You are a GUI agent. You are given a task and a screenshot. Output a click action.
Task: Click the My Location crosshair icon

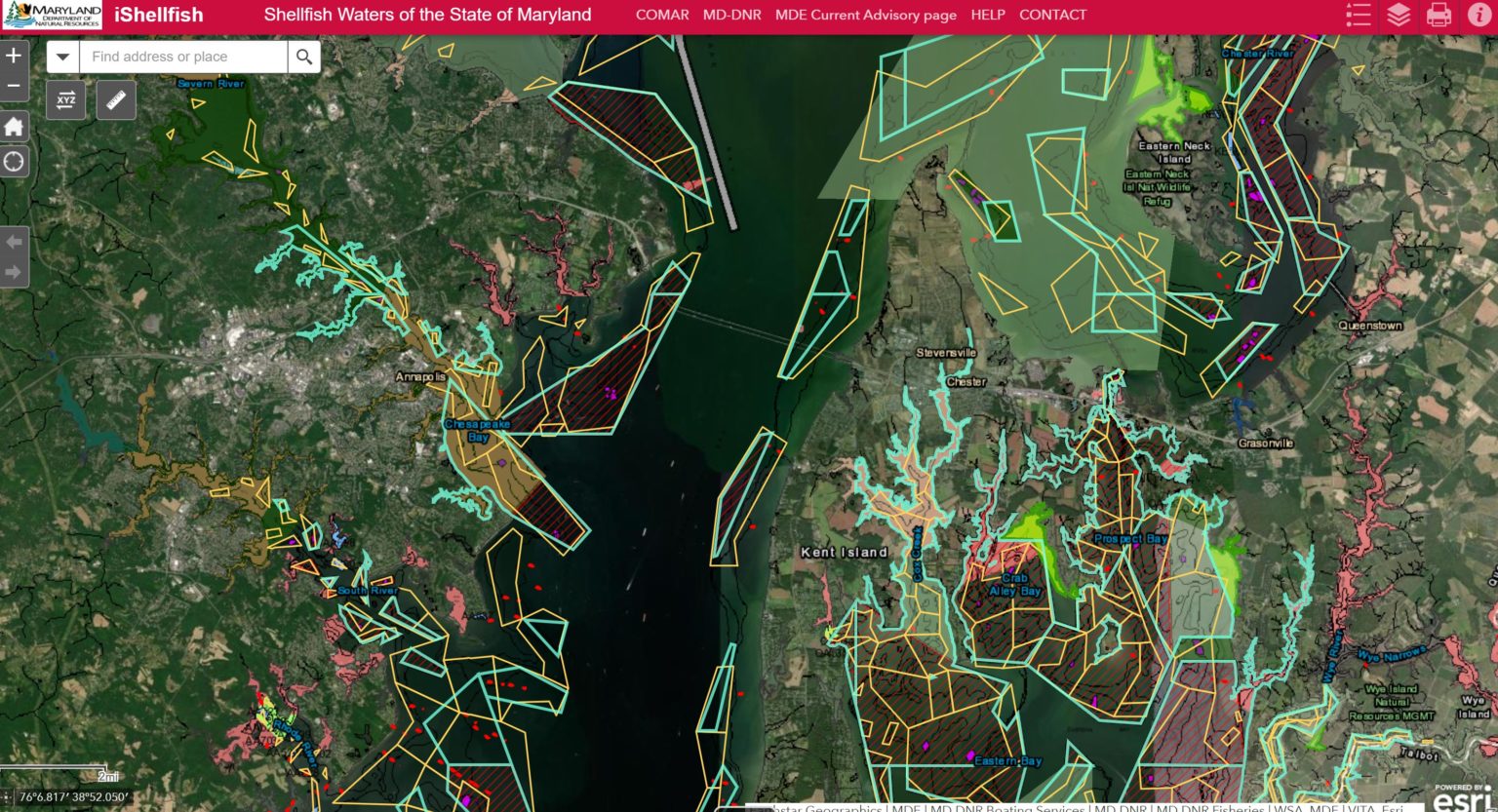tap(14, 160)
